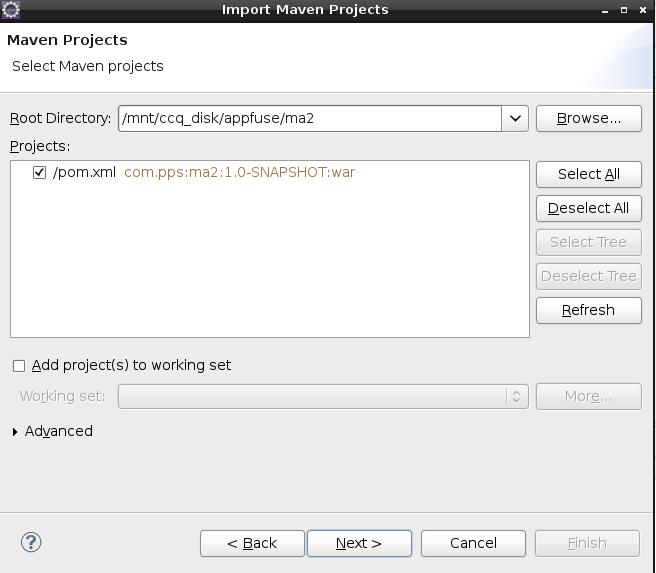Click the Root Directory path field
The width and height of the screenshot is (656, 573).
310,118
